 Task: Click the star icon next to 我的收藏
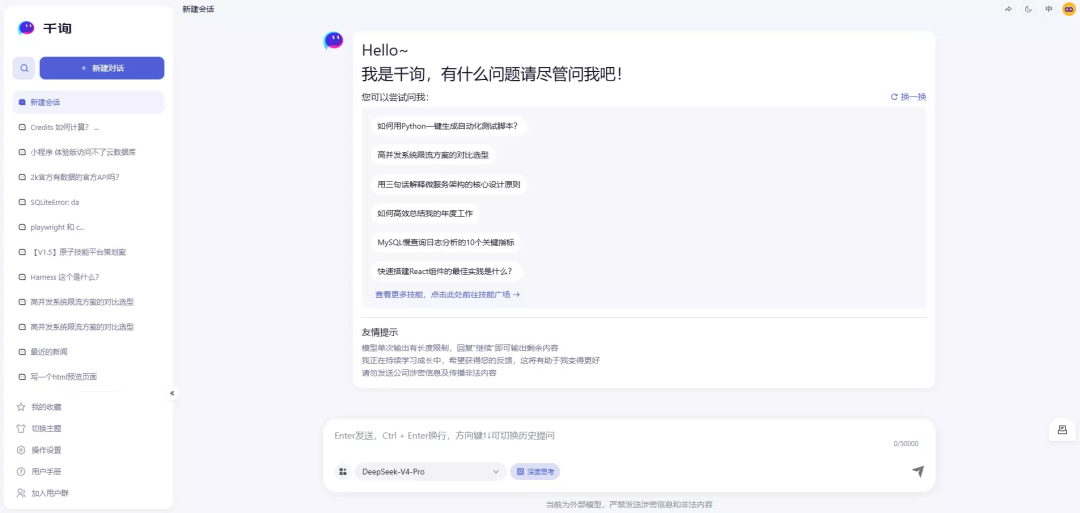(x=21, y=407)
